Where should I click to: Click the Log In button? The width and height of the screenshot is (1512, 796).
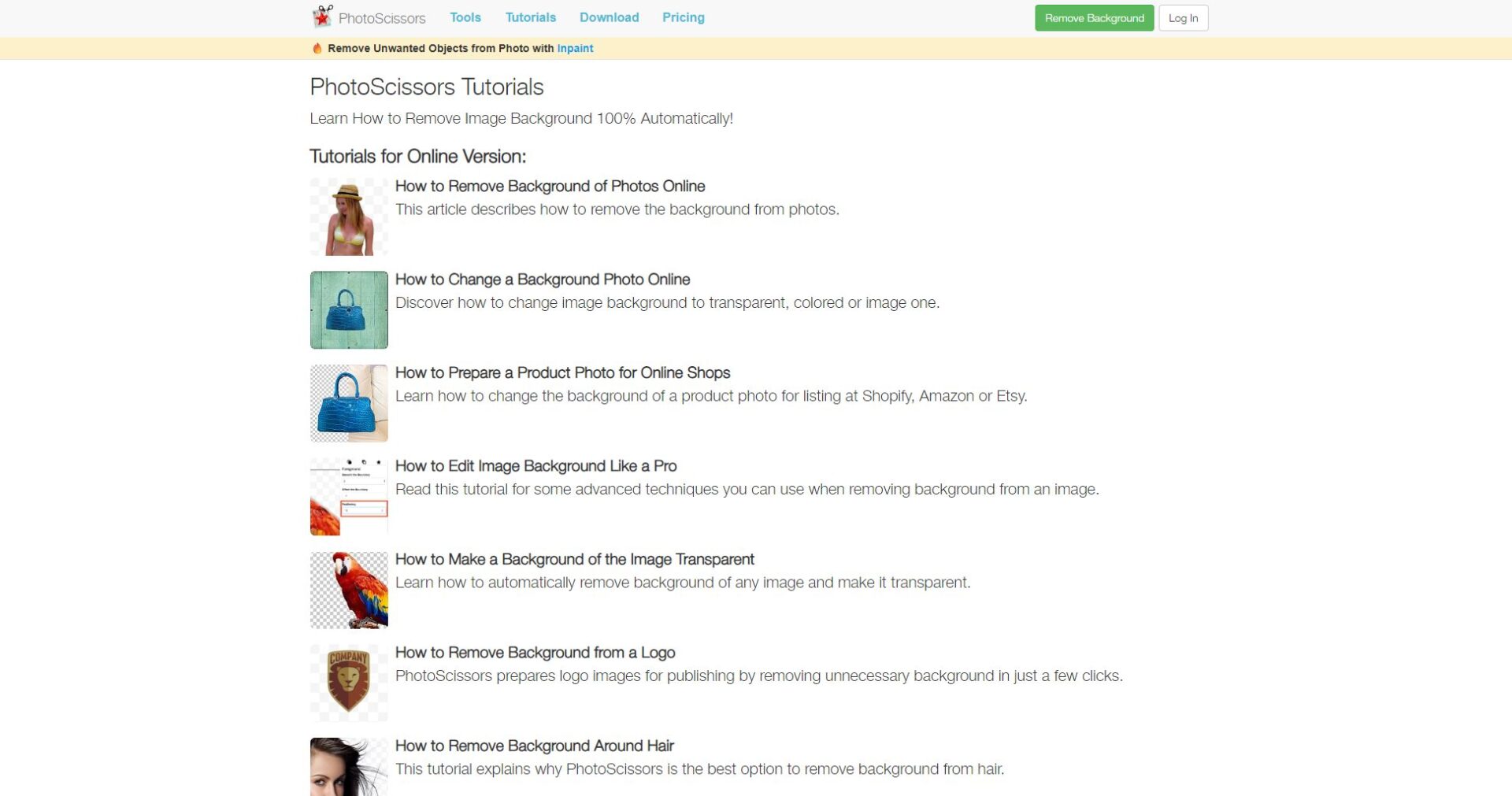tap(1183, 18)
